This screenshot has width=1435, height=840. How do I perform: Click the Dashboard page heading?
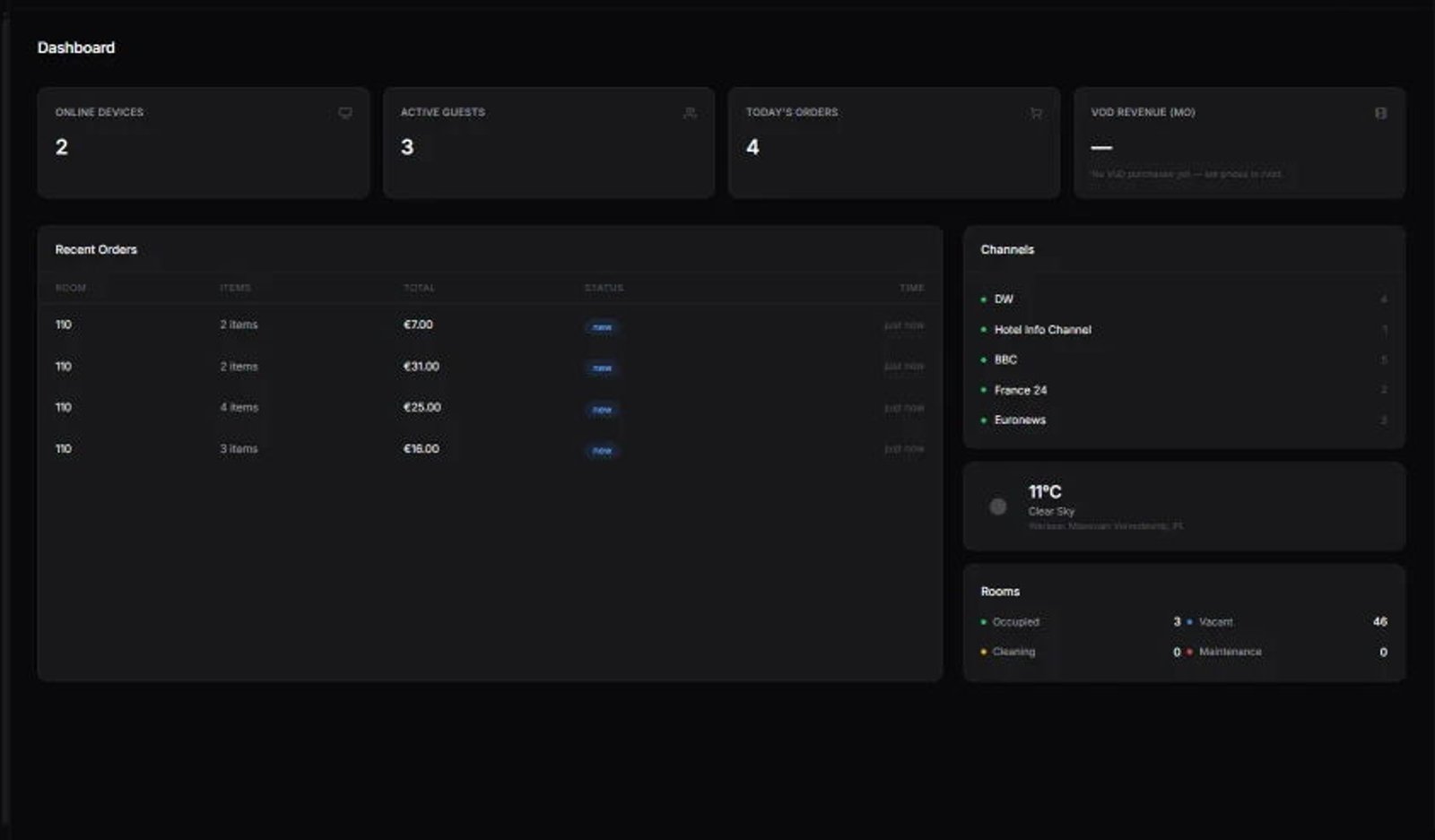click(x=76, y=48)
